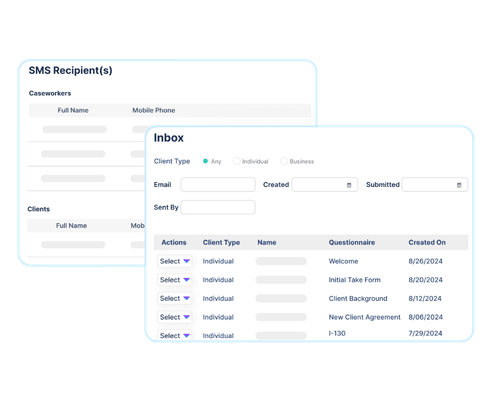The image size is (500, 400).
Task: Click the Submitted date field
Action: [x=435, y=185]
